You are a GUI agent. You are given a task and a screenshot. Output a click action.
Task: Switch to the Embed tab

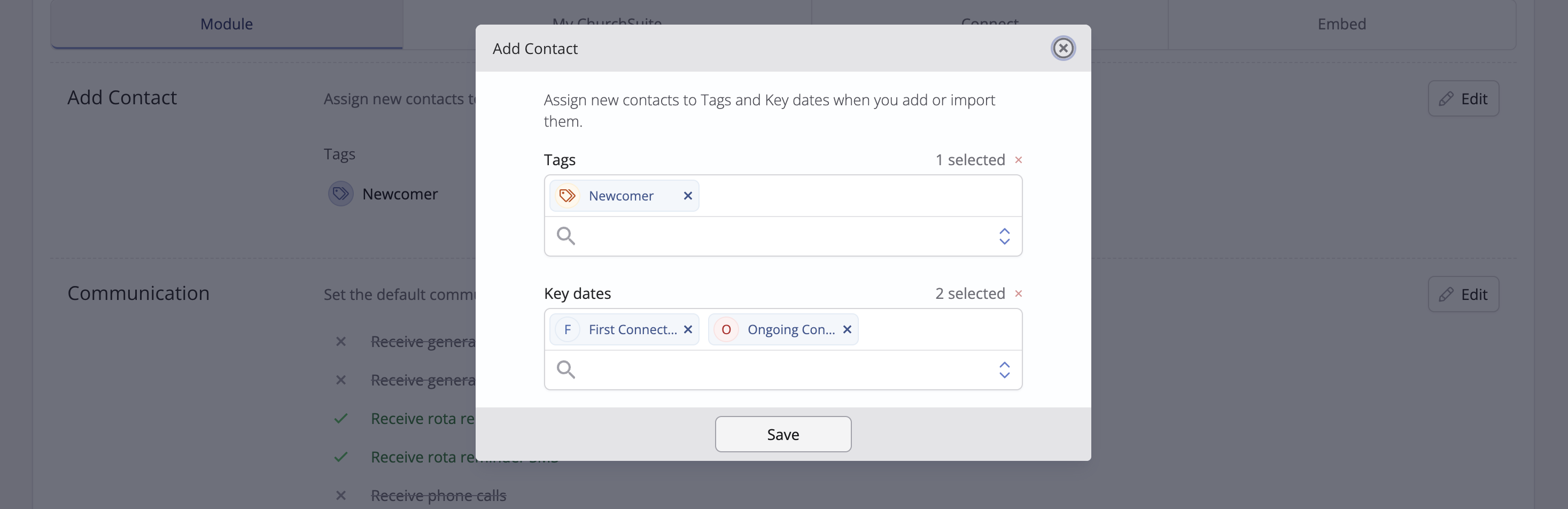[x=1341, y=24]
